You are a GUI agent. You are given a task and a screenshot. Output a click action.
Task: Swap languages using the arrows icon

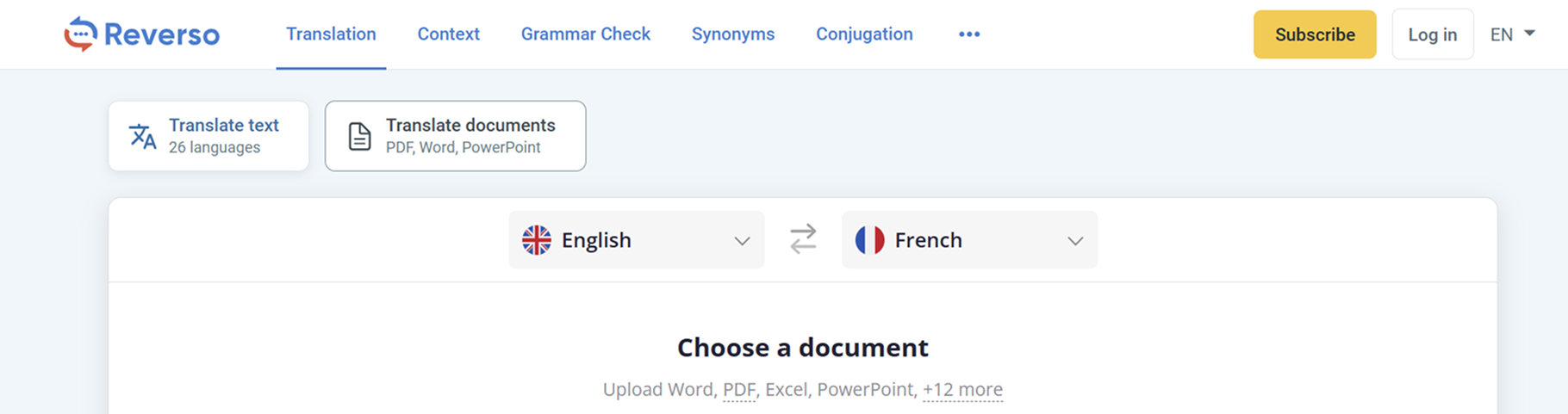(803, 239)
